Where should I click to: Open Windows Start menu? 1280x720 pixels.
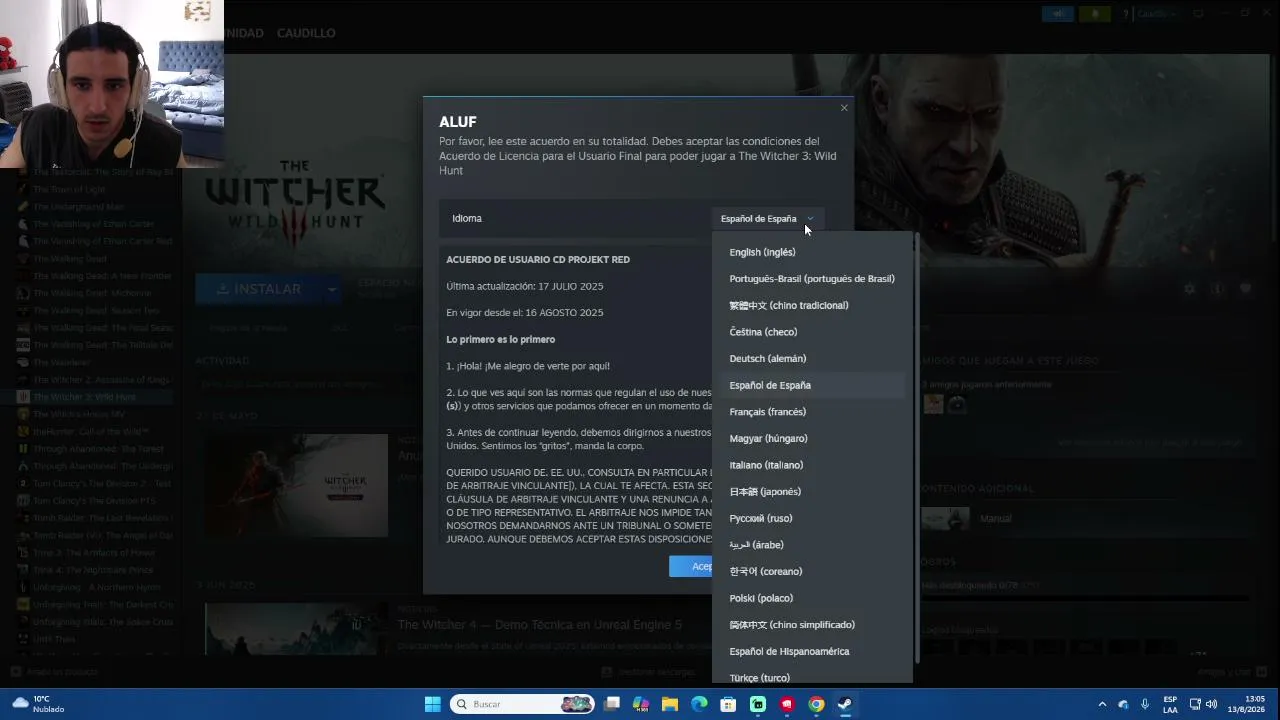point(432,704)
